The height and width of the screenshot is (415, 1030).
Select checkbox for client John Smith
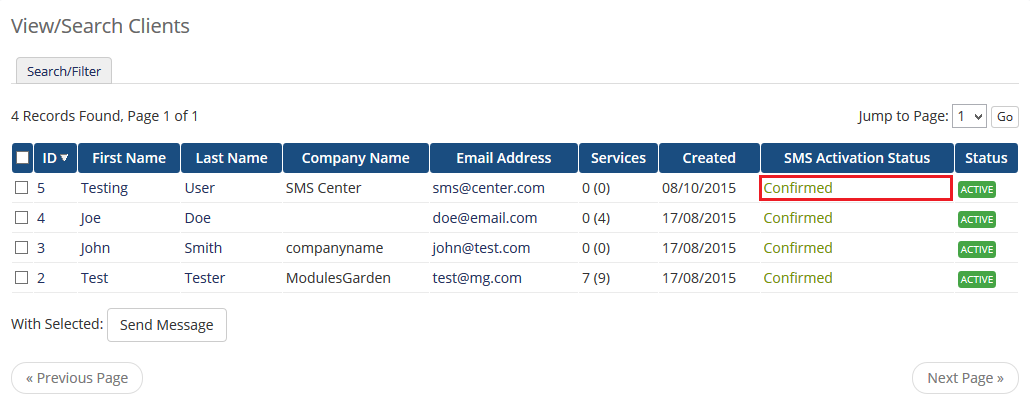click(22, 248)
